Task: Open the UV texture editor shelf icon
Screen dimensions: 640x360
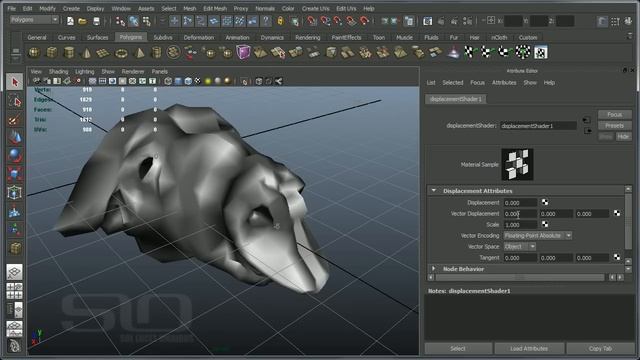Action: [541, 52]
